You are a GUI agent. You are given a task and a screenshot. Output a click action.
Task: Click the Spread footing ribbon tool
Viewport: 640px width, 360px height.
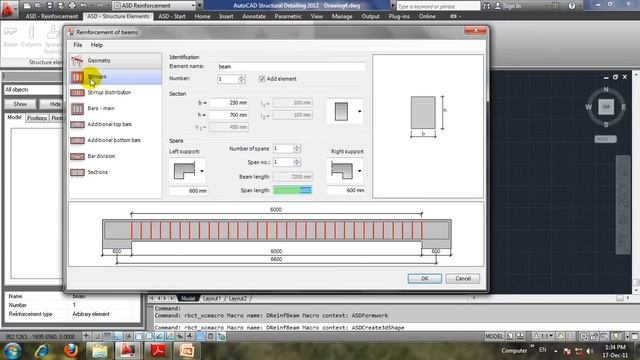[x=53, y=39]
